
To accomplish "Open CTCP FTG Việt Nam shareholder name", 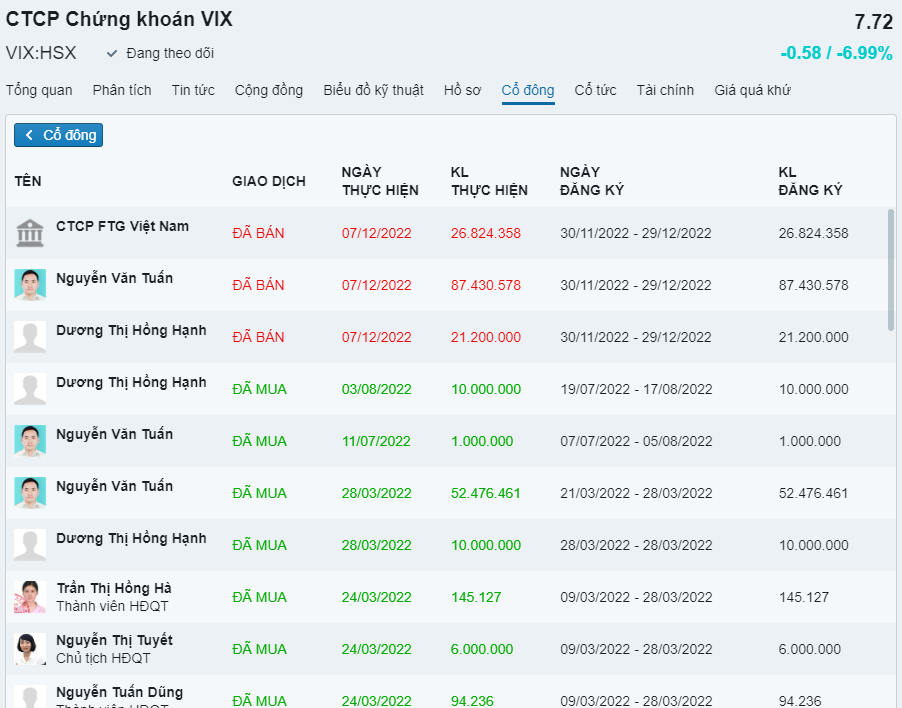I will pyautogui.click(x=123, y=226).
